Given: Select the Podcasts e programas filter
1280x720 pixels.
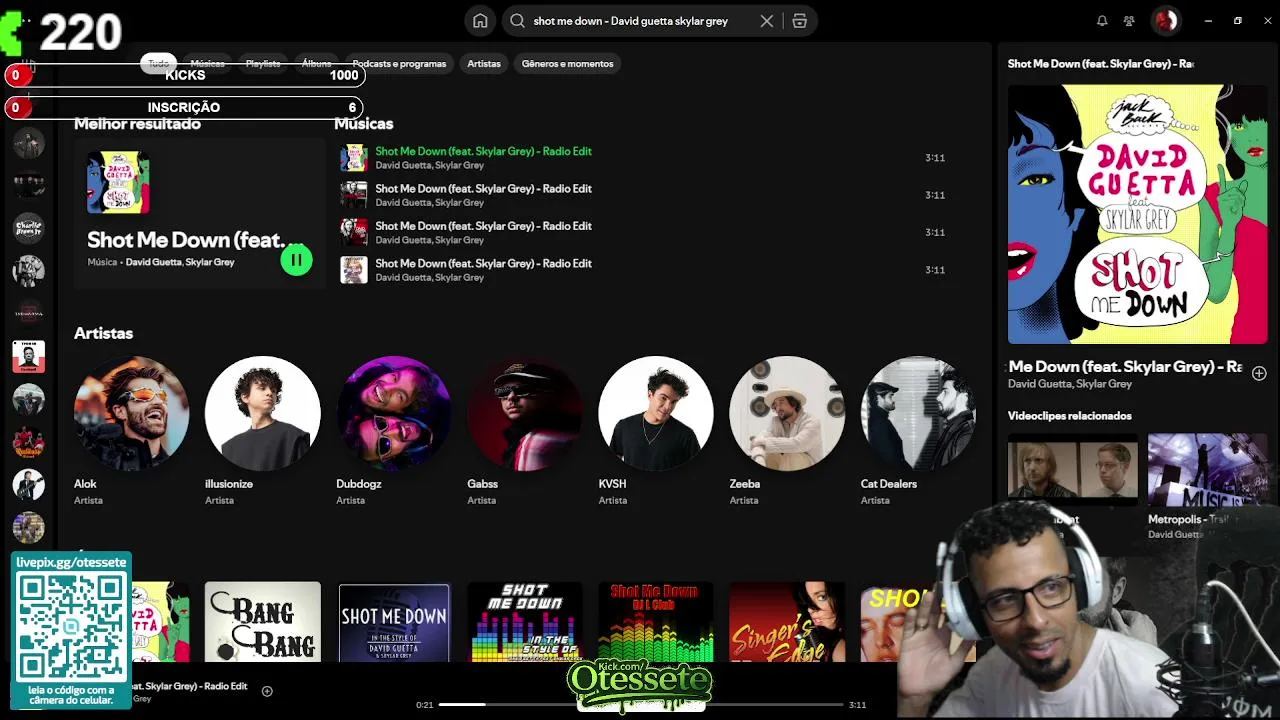Looking at the screenshot, I should tap(399, 64).
